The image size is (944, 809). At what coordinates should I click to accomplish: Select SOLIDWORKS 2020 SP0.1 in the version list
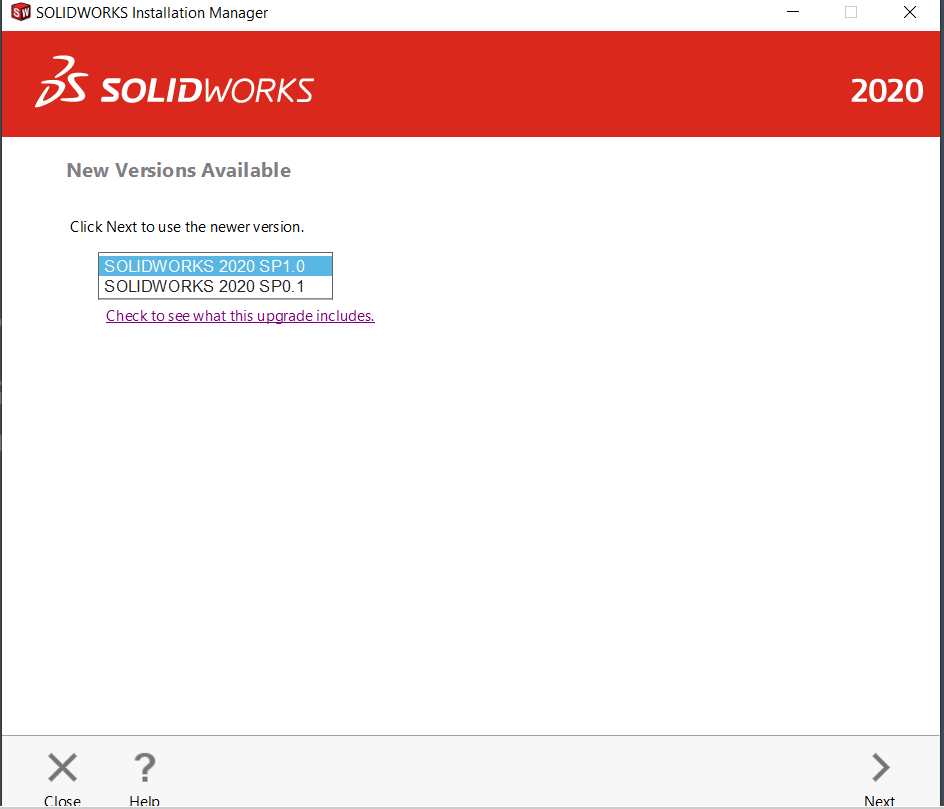[x=216, y=286]
